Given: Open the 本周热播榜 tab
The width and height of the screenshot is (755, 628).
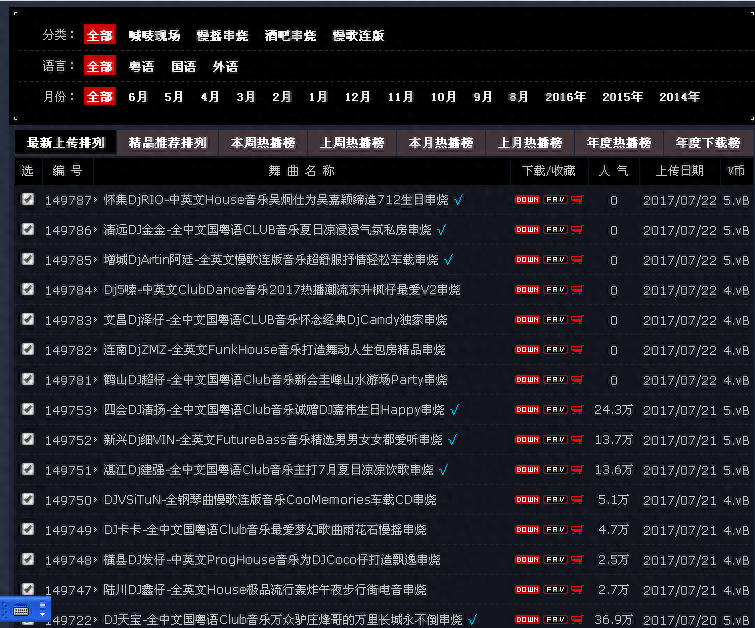Looking at the screenshot, I should click(263, 143).
